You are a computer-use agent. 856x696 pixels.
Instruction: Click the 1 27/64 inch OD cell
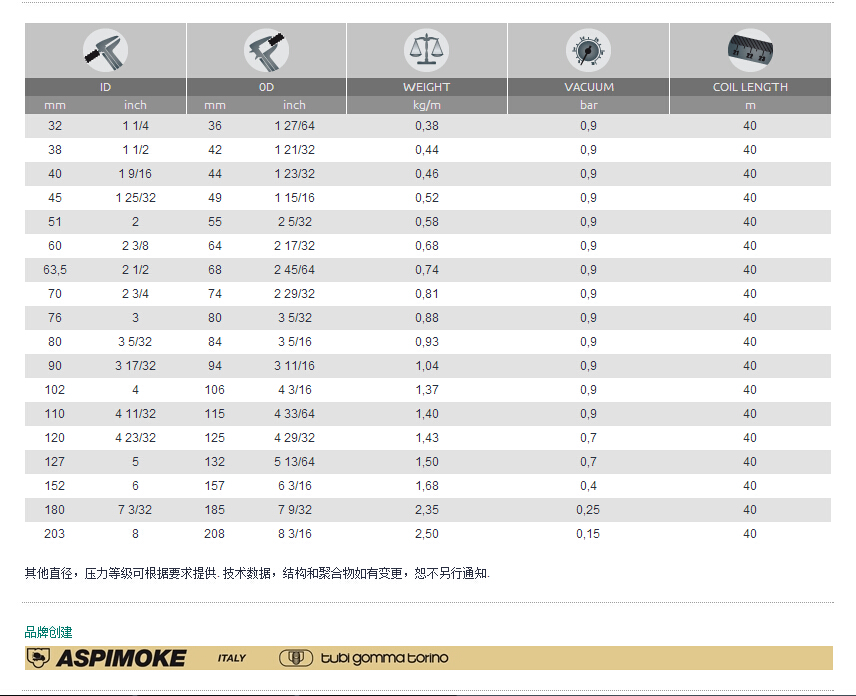click(x=294, y=126)
